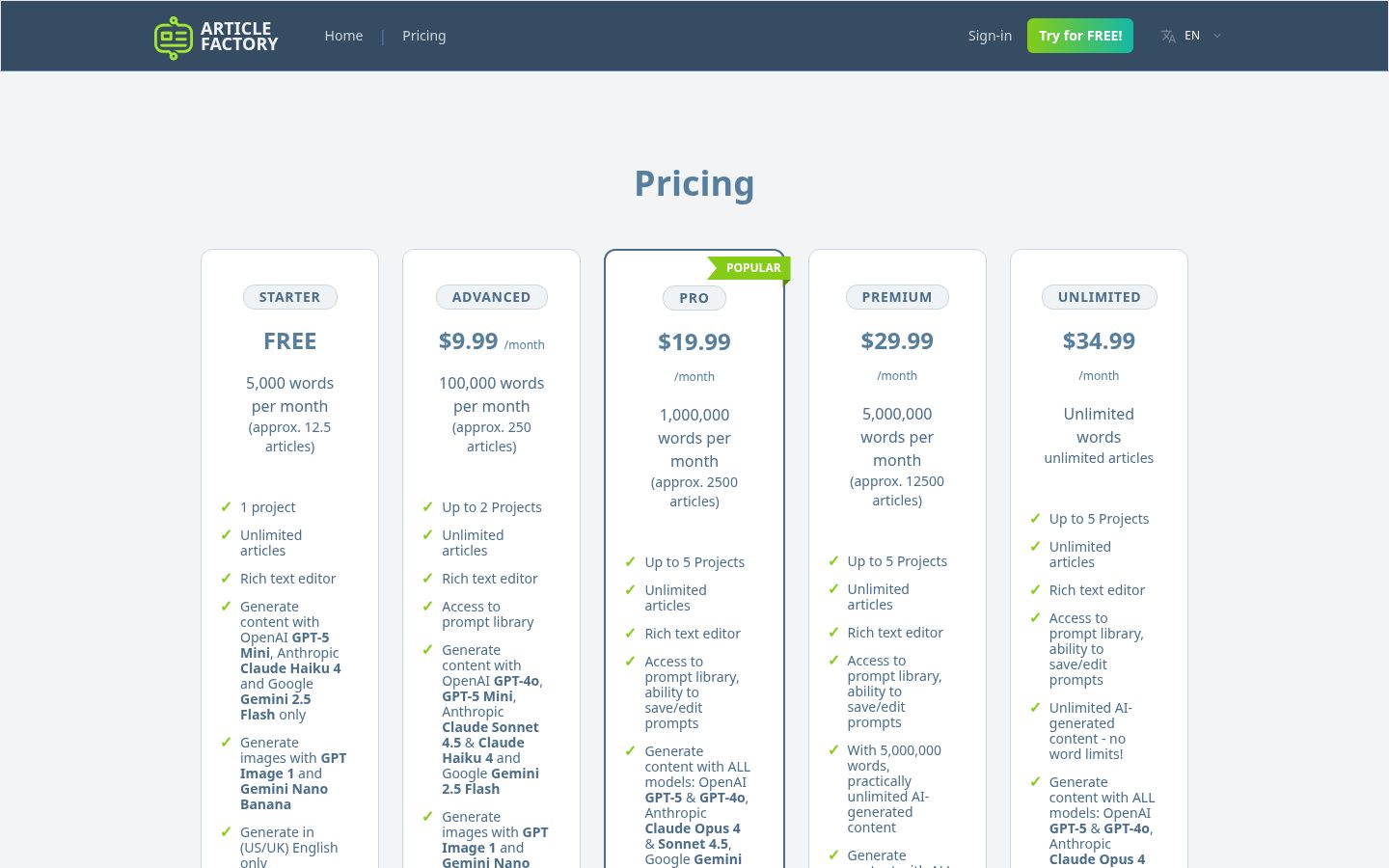
Task: Open the Pricing menu item
Action: pyautogui.click(x=424, y=36)
